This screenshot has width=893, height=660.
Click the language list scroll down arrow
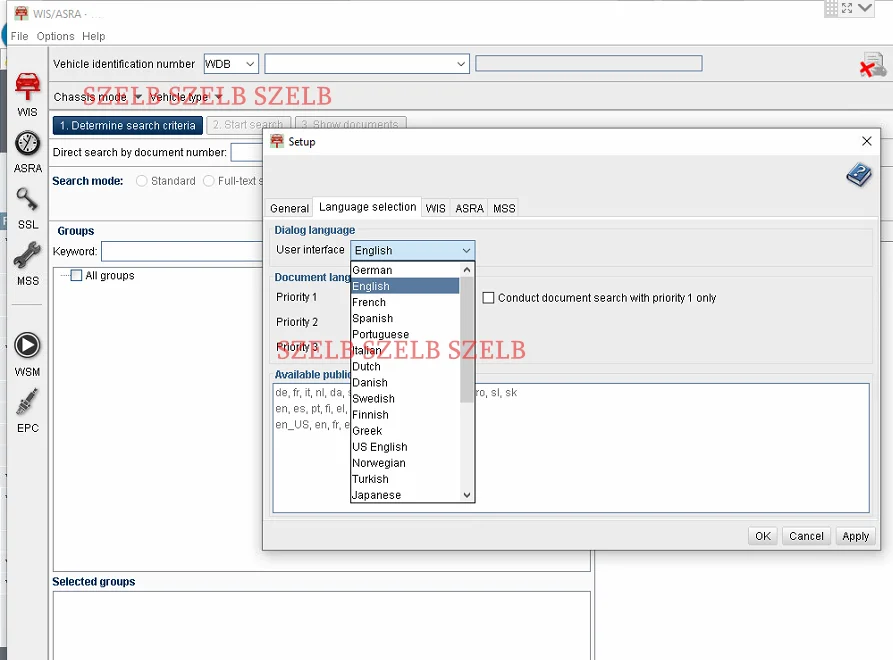tap(467, 495)
